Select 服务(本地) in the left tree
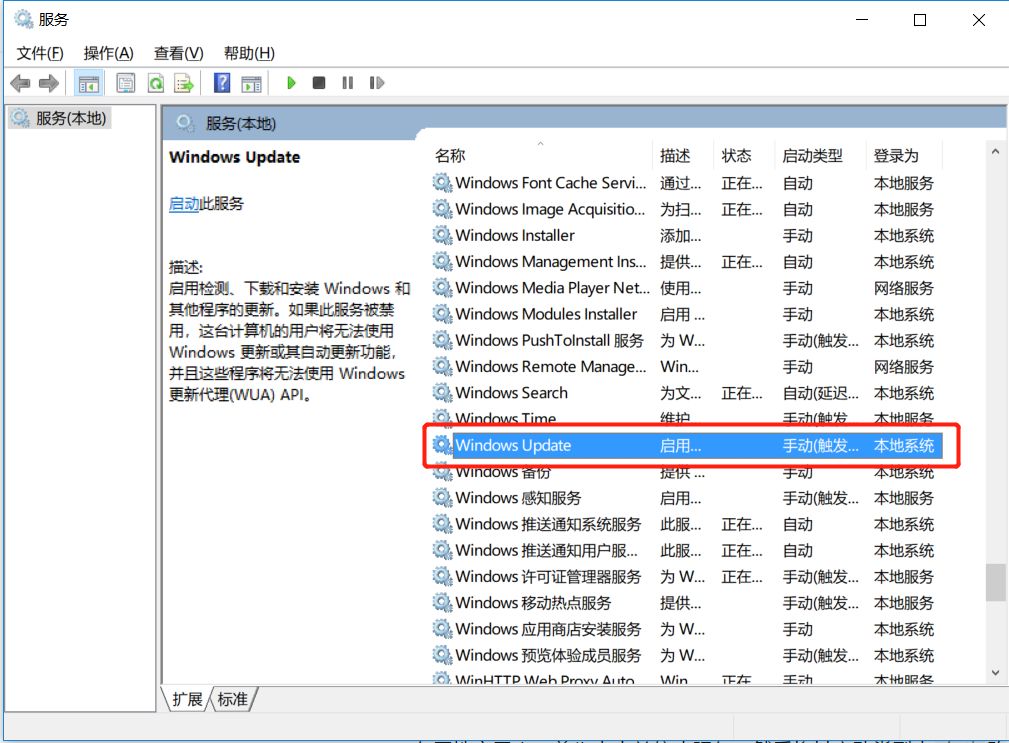This screenshot has width=1009, height=743. coord(70,116)
